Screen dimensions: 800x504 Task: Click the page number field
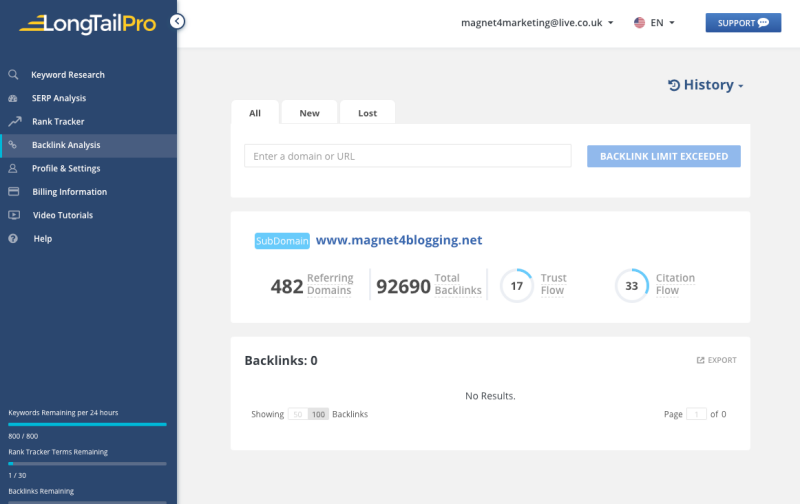pyautogui.click(x=696, y=414)
